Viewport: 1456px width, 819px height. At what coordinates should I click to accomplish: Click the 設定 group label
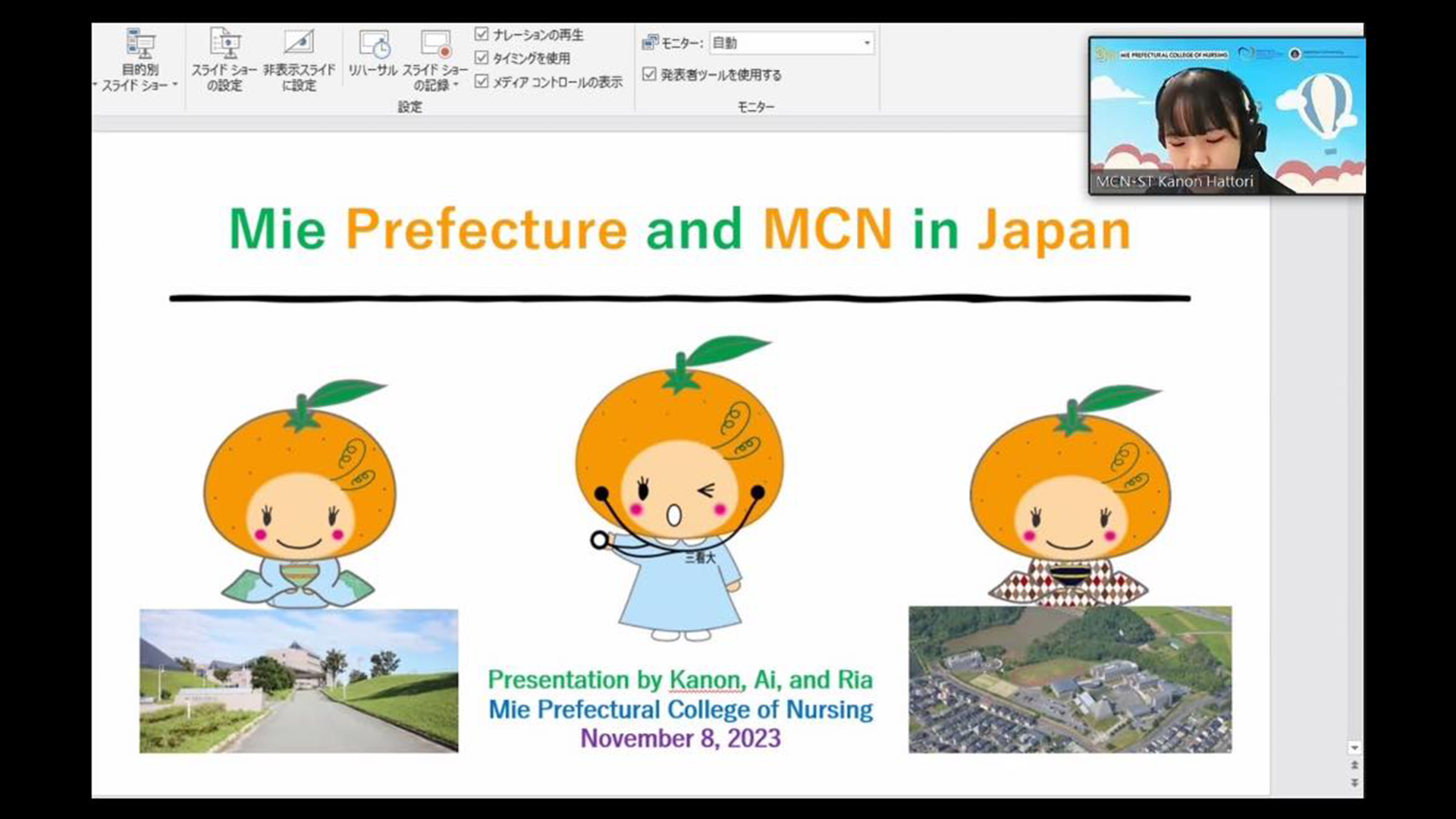(x=409, y=107)
